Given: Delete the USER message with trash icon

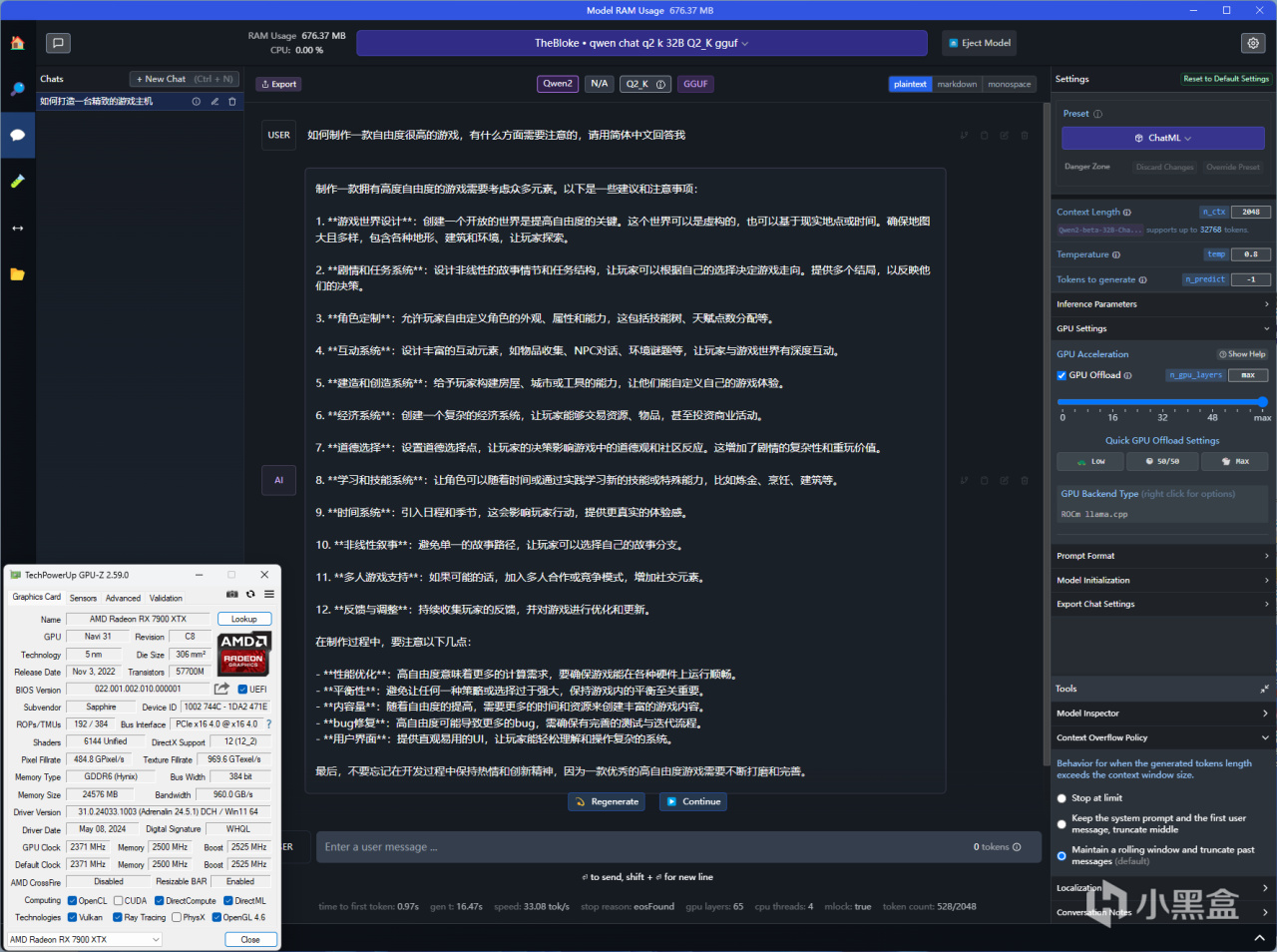Looking at the screenshot, I should coord(1025,136).
